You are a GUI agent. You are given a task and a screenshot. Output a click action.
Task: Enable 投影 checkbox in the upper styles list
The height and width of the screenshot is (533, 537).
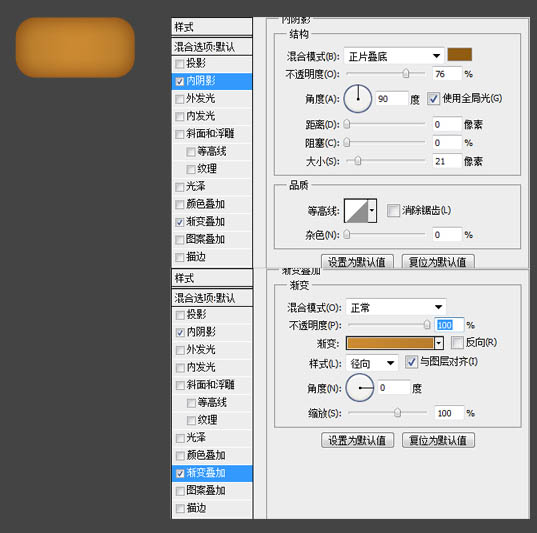click(x=179, y=64)
